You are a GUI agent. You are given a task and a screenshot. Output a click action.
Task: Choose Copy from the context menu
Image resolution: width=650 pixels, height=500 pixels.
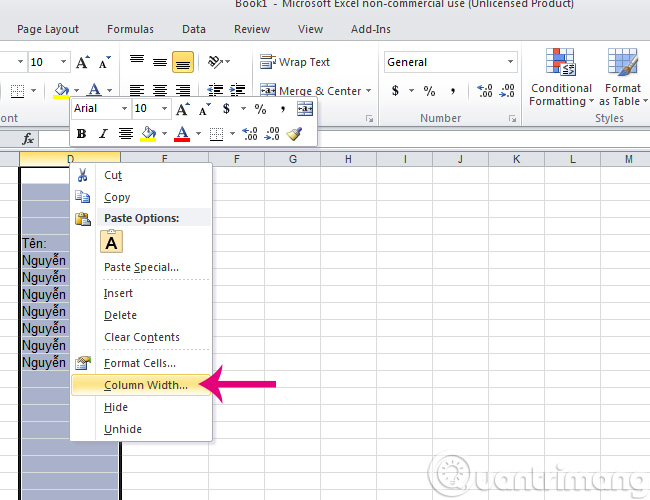[x=141, y=197]
